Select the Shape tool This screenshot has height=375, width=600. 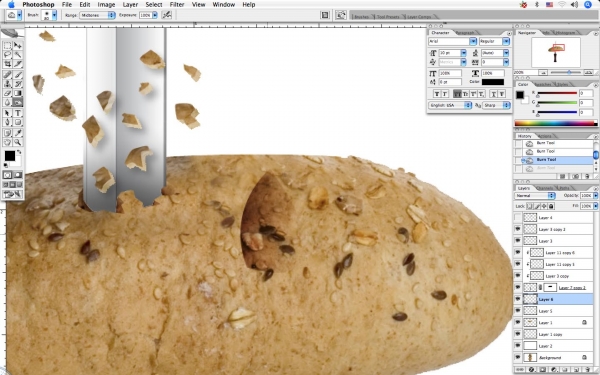[x=18, y=122]
